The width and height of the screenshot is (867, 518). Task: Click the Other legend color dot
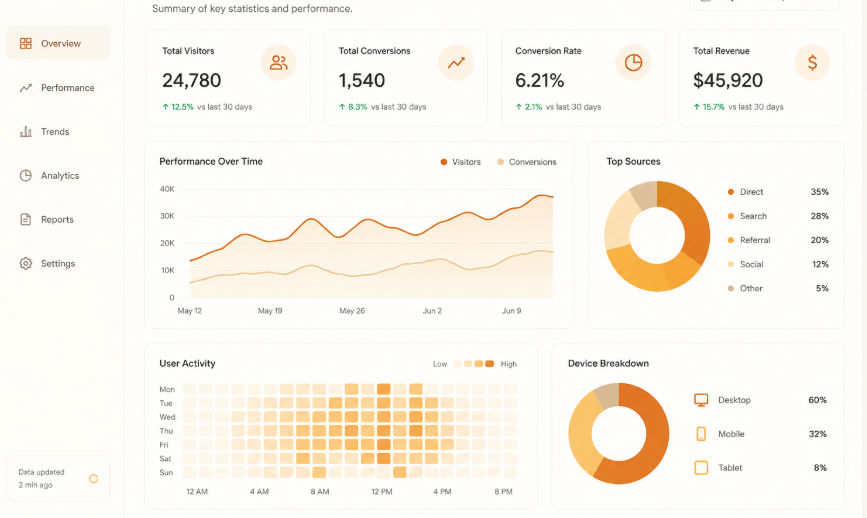pyautogui.click(x=730, y=288)
